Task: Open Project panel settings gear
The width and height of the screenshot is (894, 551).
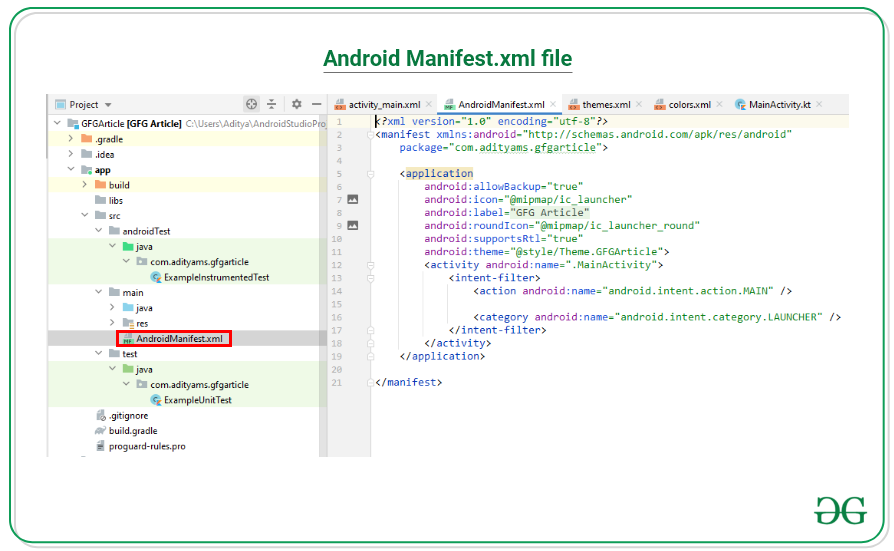Action: coord(296,104)
